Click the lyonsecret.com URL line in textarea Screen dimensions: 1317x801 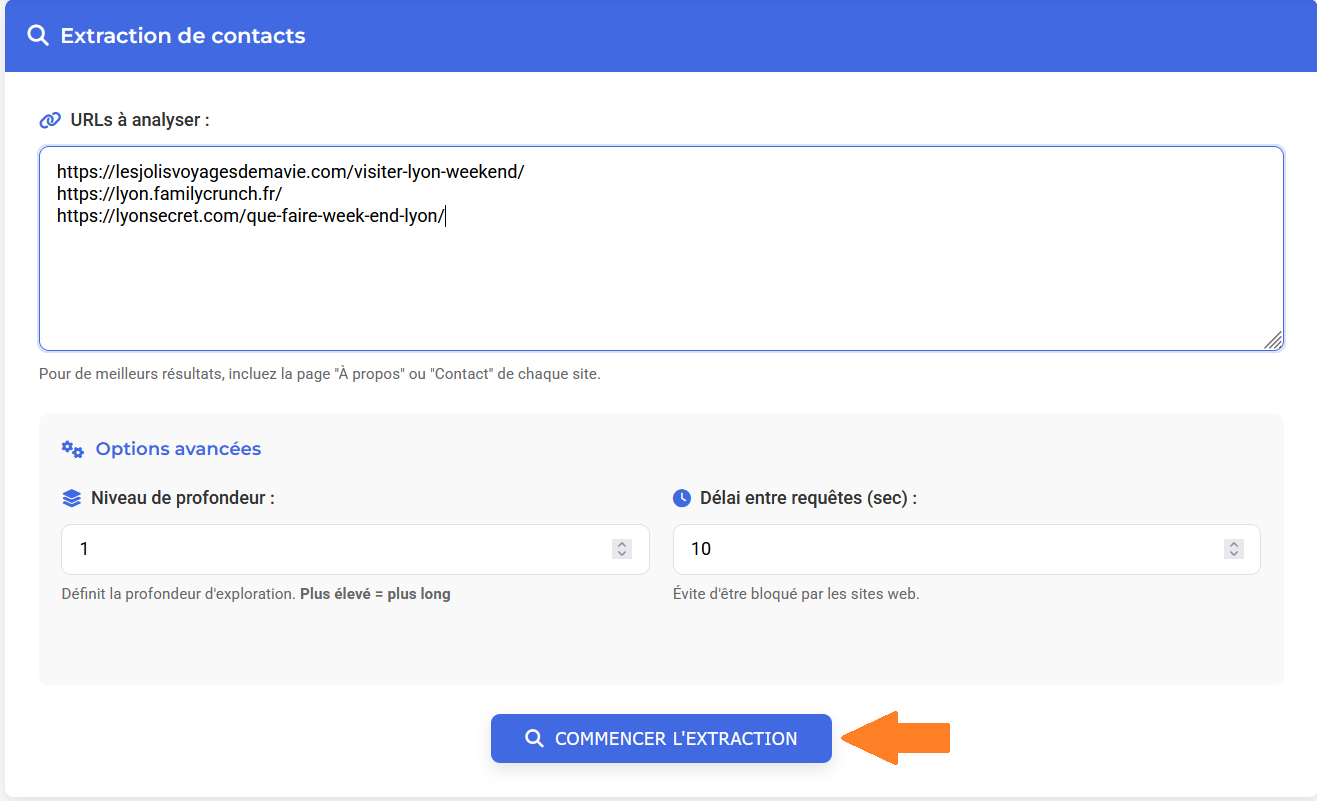[x=250, y=216]
